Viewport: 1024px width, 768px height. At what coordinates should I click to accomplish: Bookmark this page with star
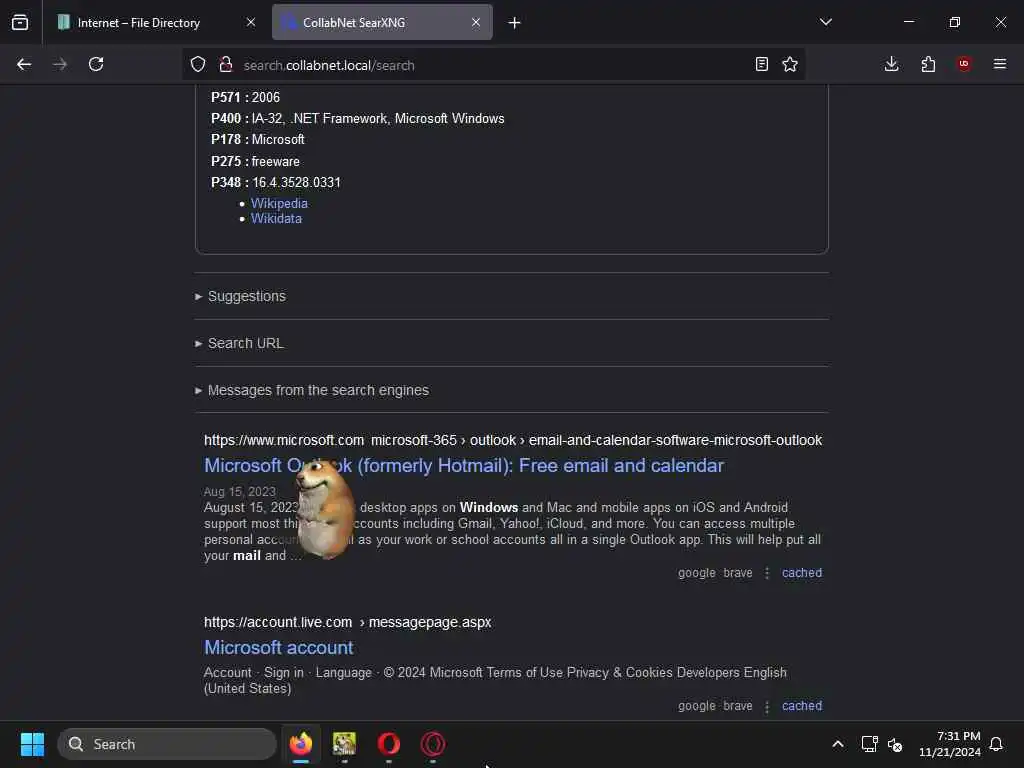(x=790, y=64)
